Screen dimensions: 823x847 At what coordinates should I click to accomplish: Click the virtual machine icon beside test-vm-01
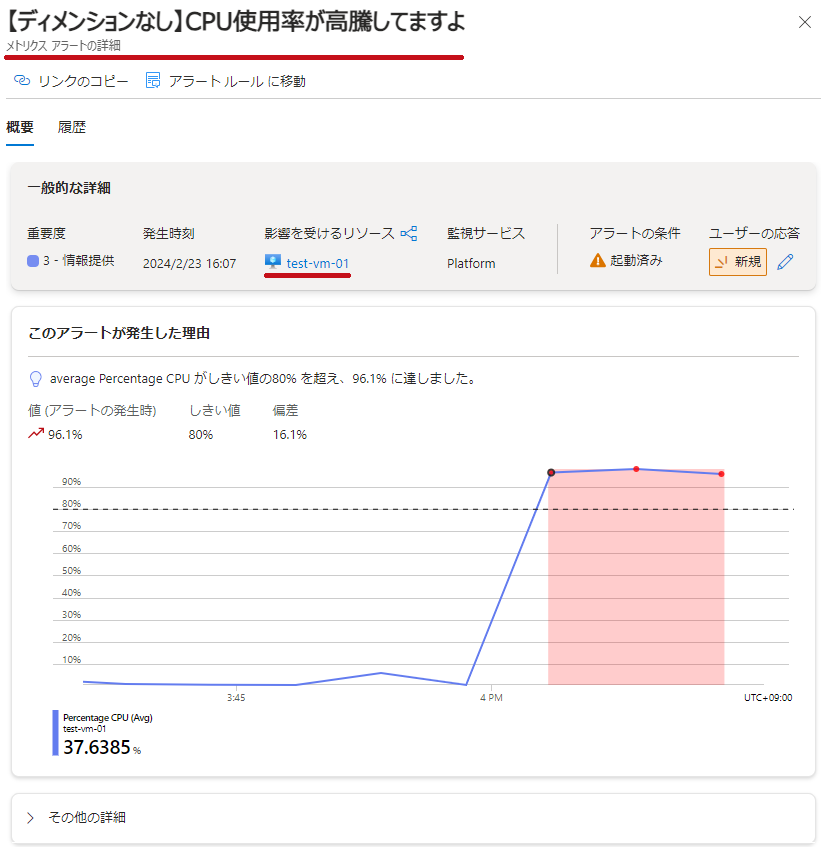click(273, 262)
